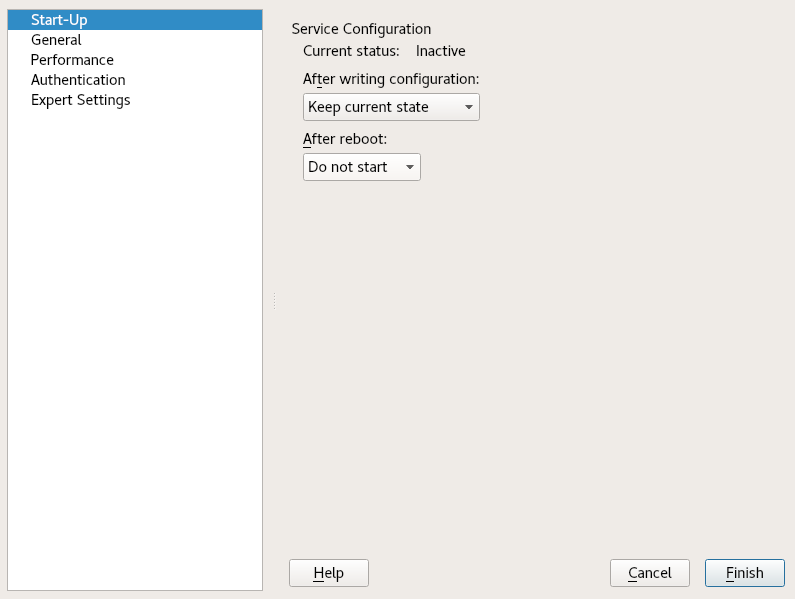The image size is (795, 599).
Task: Click the splitter handle between the panels
Action: point(274,300)
